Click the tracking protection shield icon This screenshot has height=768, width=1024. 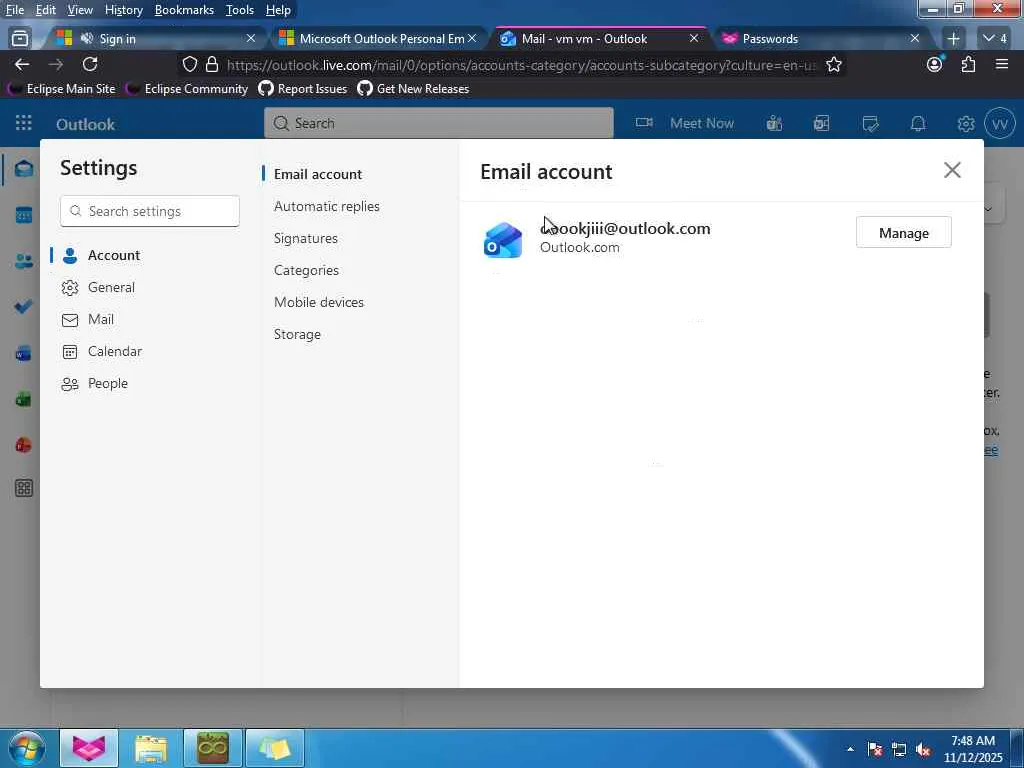189,64
